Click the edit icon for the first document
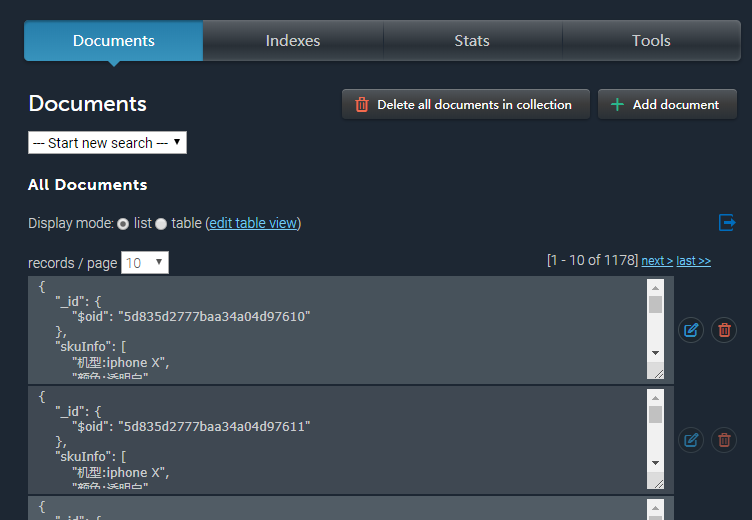This screenshot has height=520, width=752. [x=690, y=329]
